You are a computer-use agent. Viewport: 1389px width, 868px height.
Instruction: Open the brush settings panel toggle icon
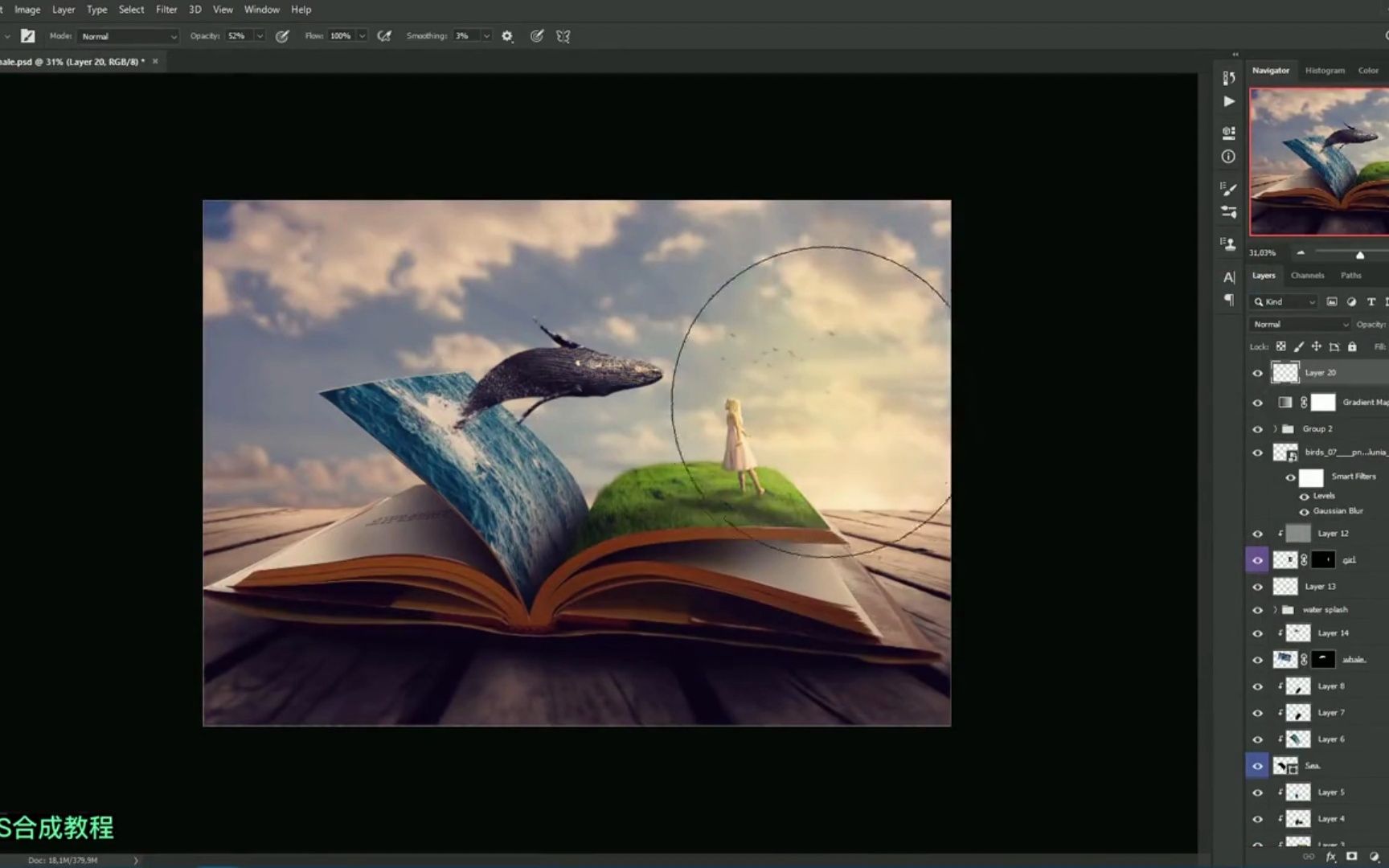[x=27, y=35]
